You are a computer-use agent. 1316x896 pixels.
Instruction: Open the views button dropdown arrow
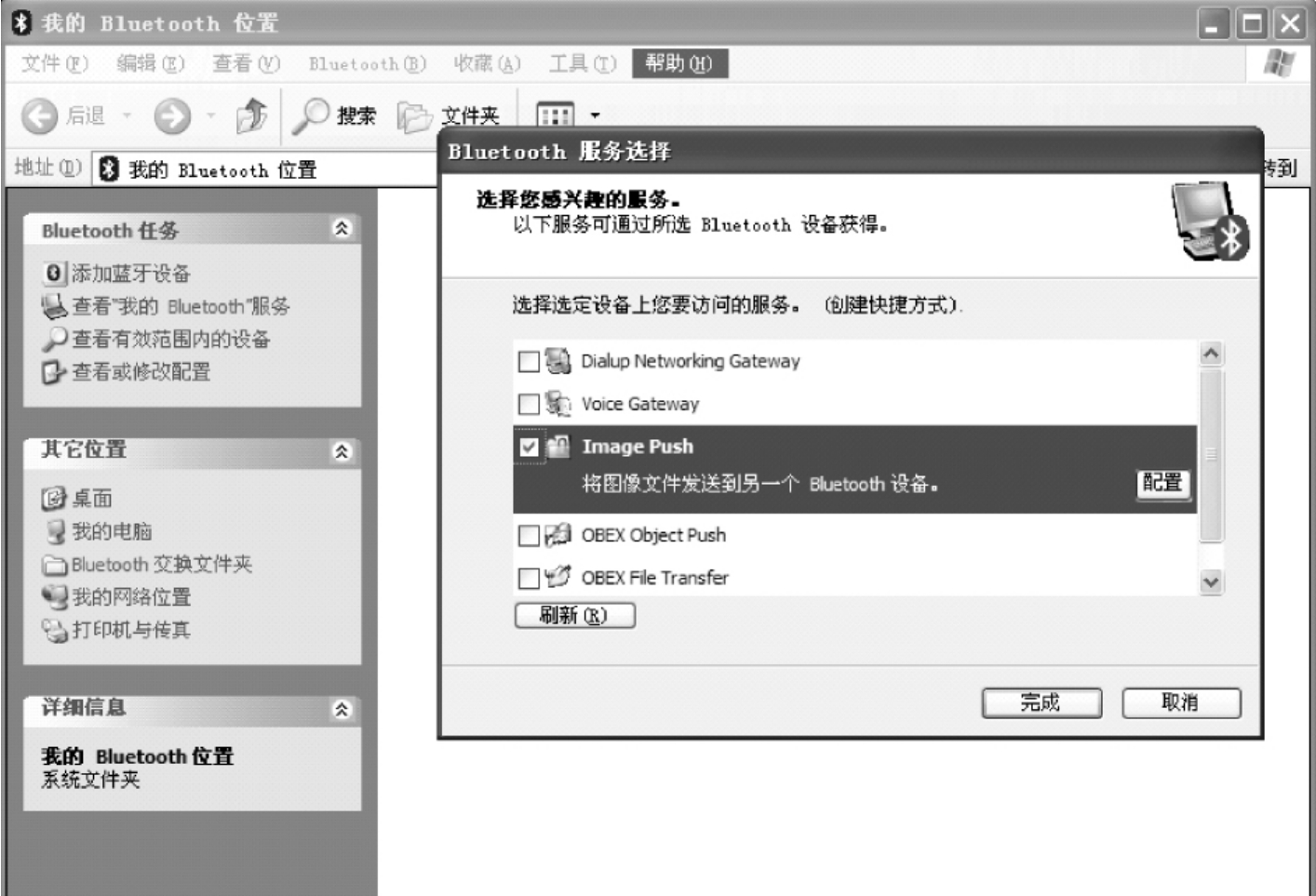click(596, 116)
